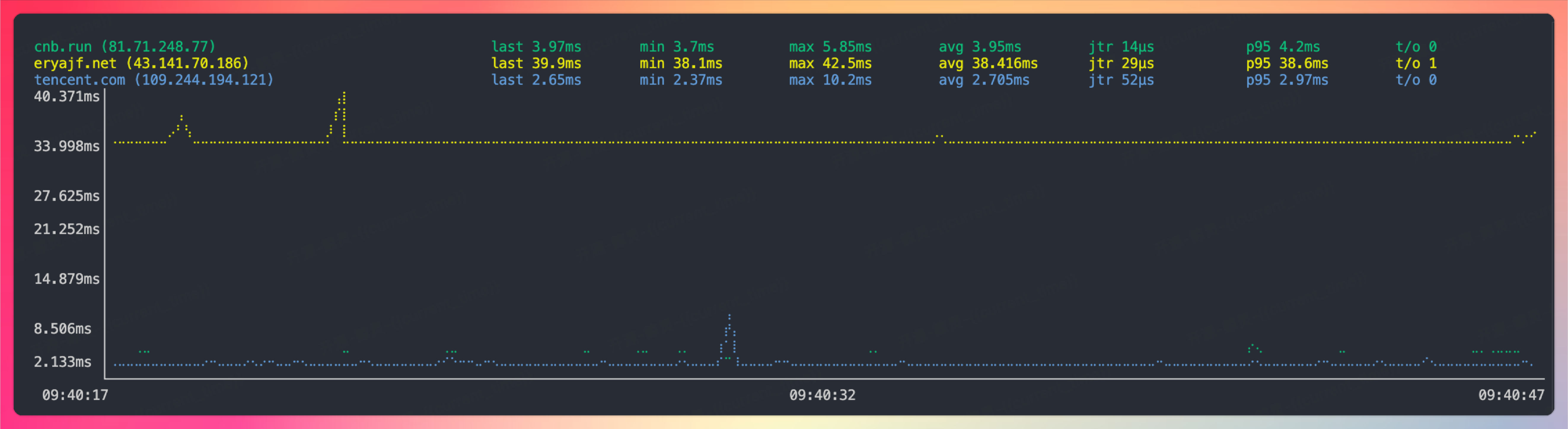
Task: Click the 09:40:32 time marker
Action: coord(822,396)
